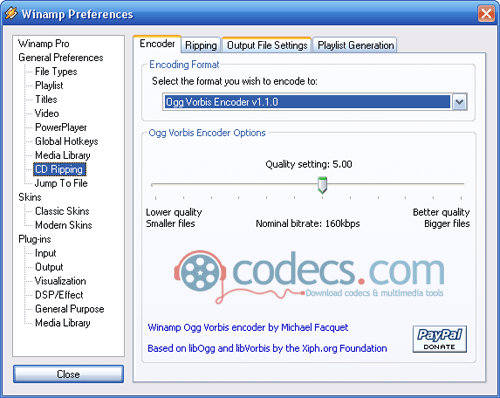Screen dimensions: 500x398
Task: Click the PayPal Donate button
Action: click(439, 339)
